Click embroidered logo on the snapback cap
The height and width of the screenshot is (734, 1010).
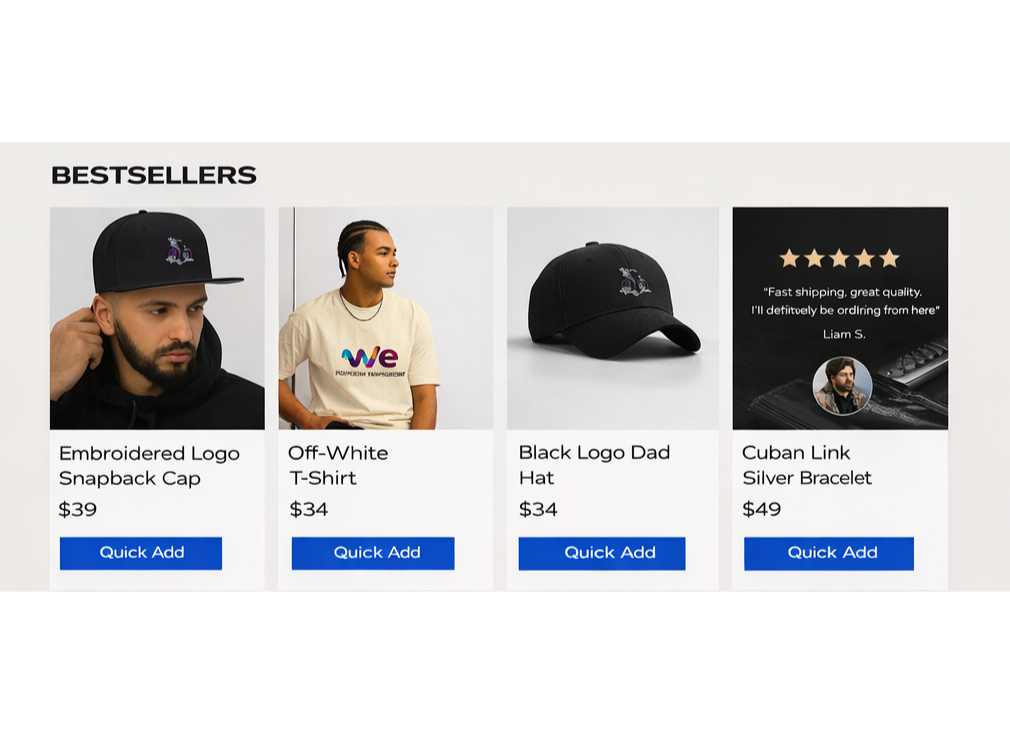click(180, 251)
